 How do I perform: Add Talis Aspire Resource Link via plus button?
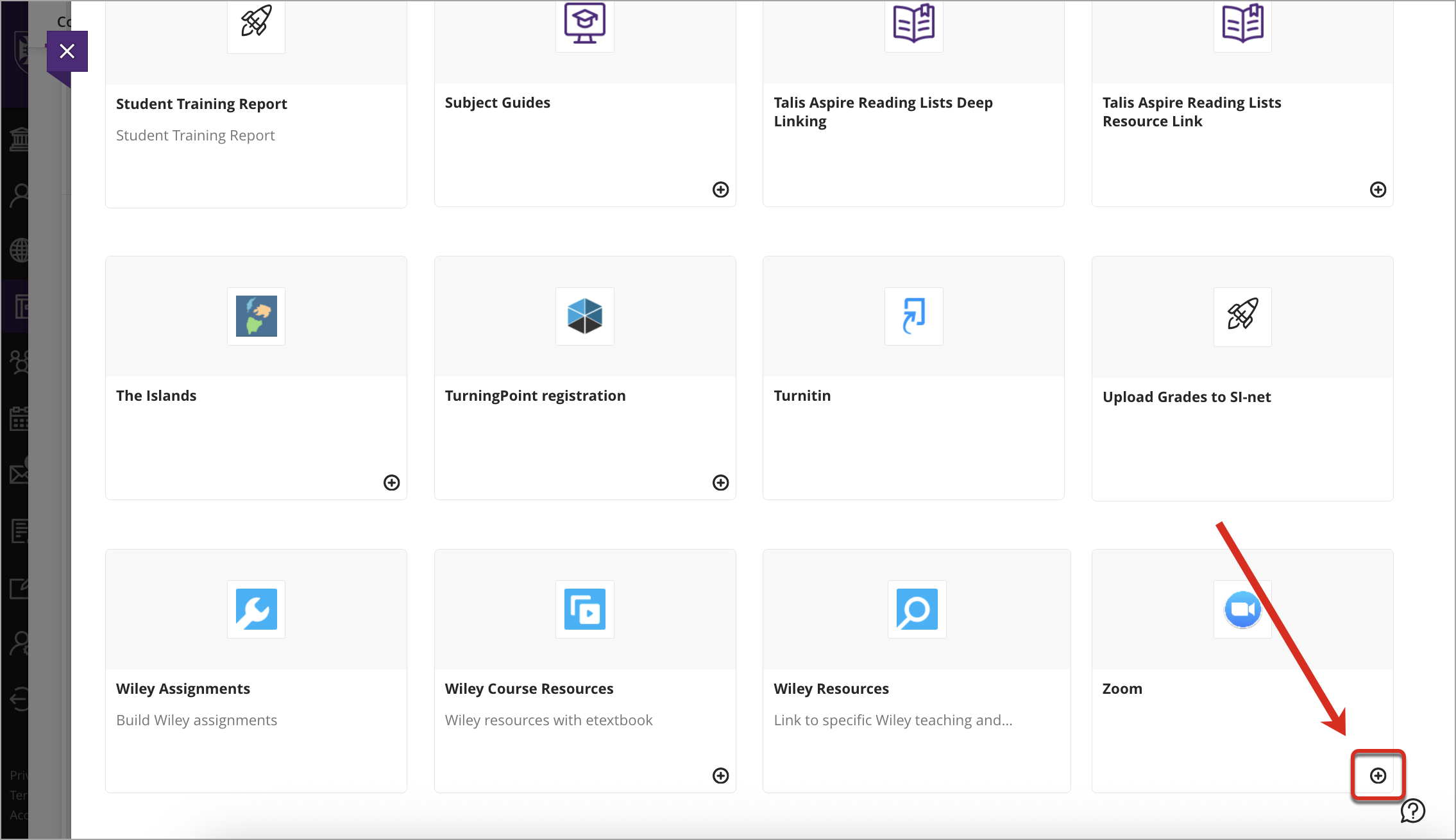pos(1378,190)
